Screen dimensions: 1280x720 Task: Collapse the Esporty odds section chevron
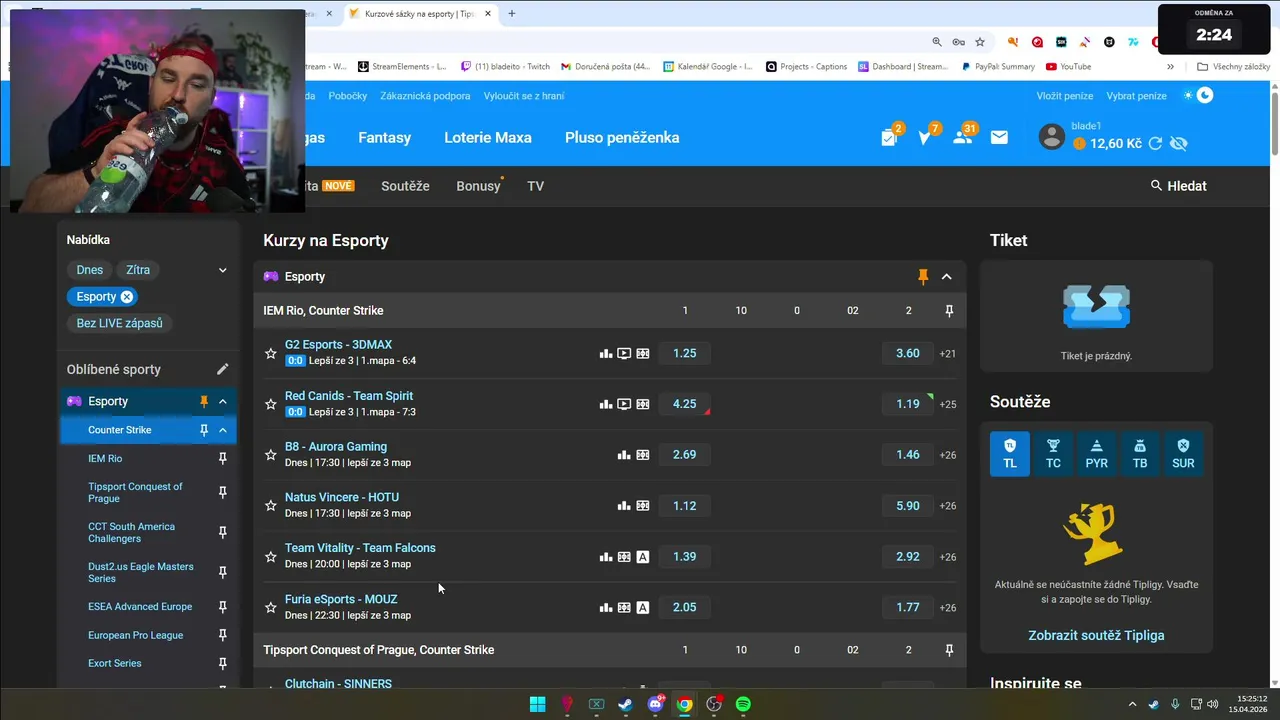947,277
